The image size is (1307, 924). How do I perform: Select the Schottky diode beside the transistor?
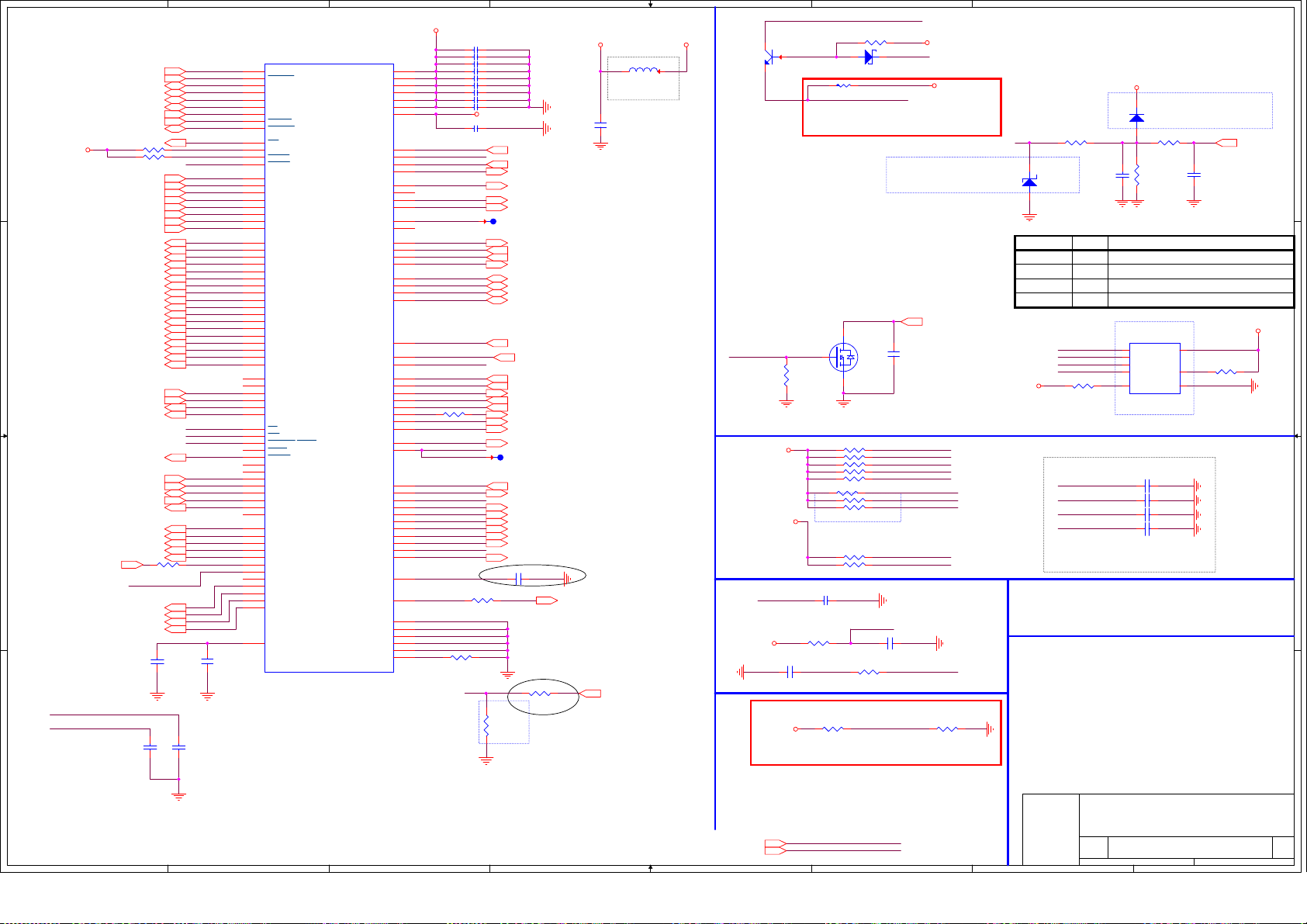coord(869,57)
